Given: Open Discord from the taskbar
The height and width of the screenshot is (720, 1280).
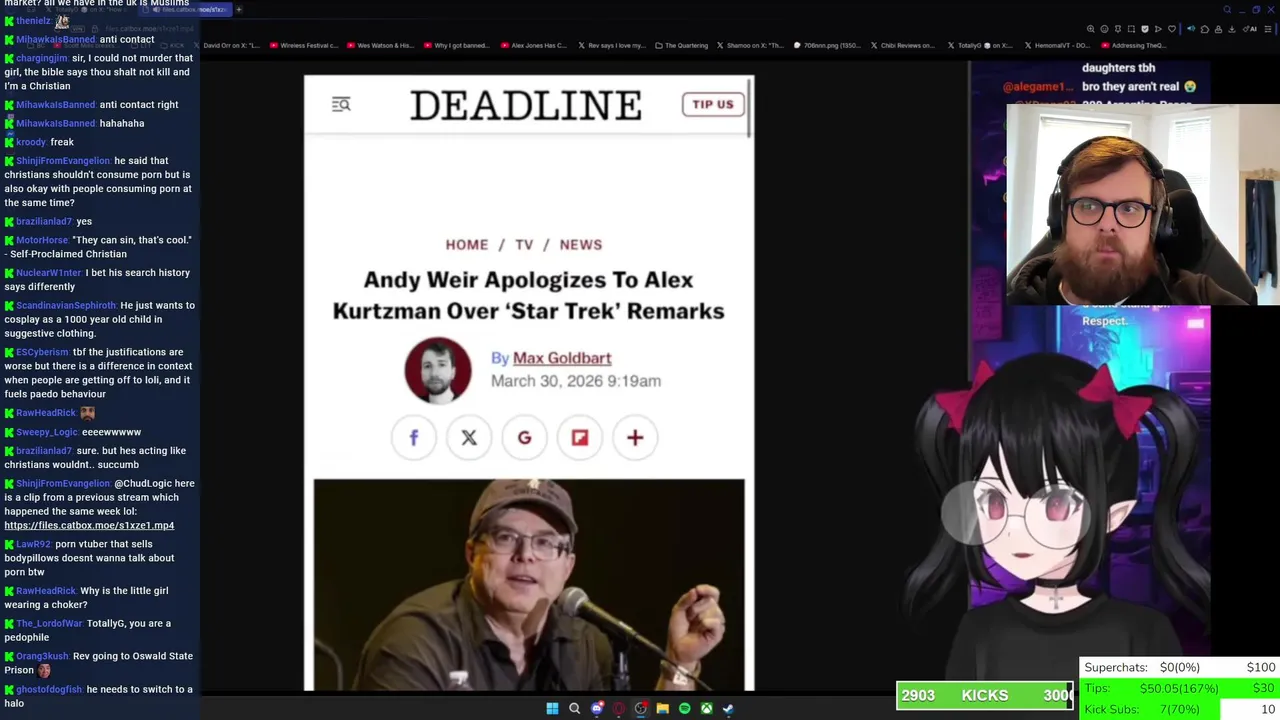Looking at the screenshot, I should point(597,708).
